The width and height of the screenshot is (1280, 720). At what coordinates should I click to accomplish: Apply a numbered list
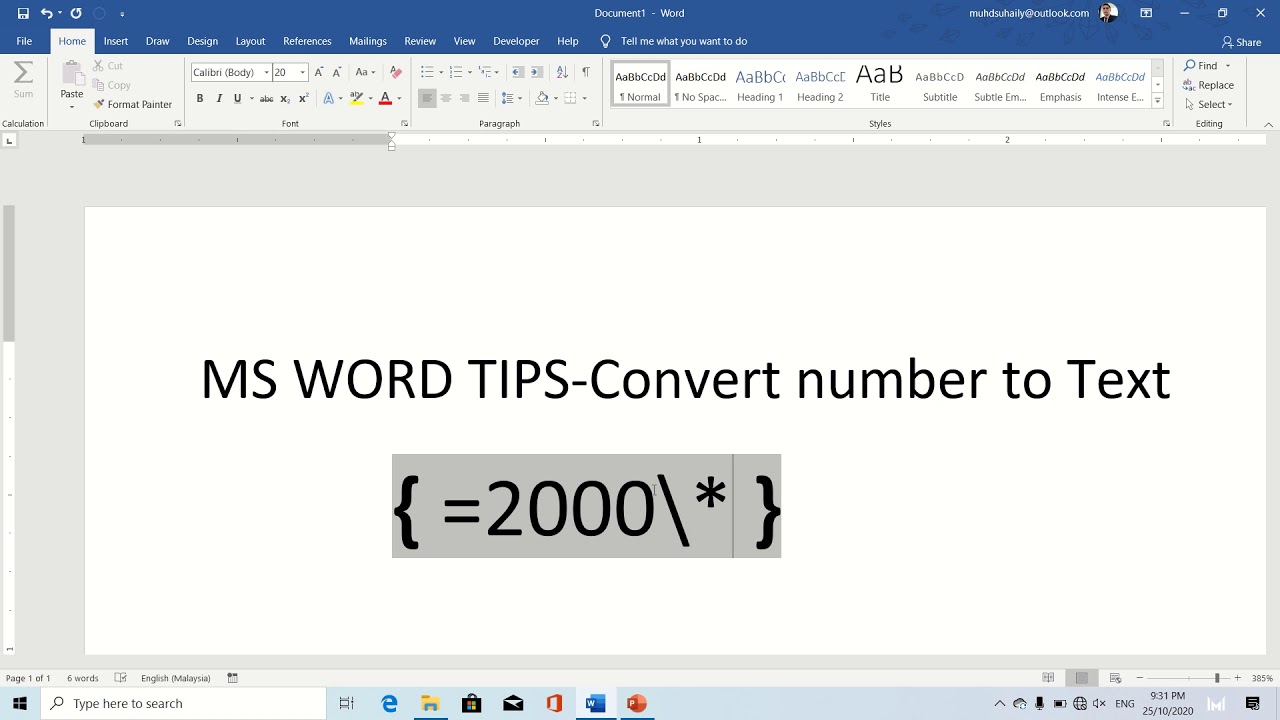pyautogui.click(x=456, y=72)
